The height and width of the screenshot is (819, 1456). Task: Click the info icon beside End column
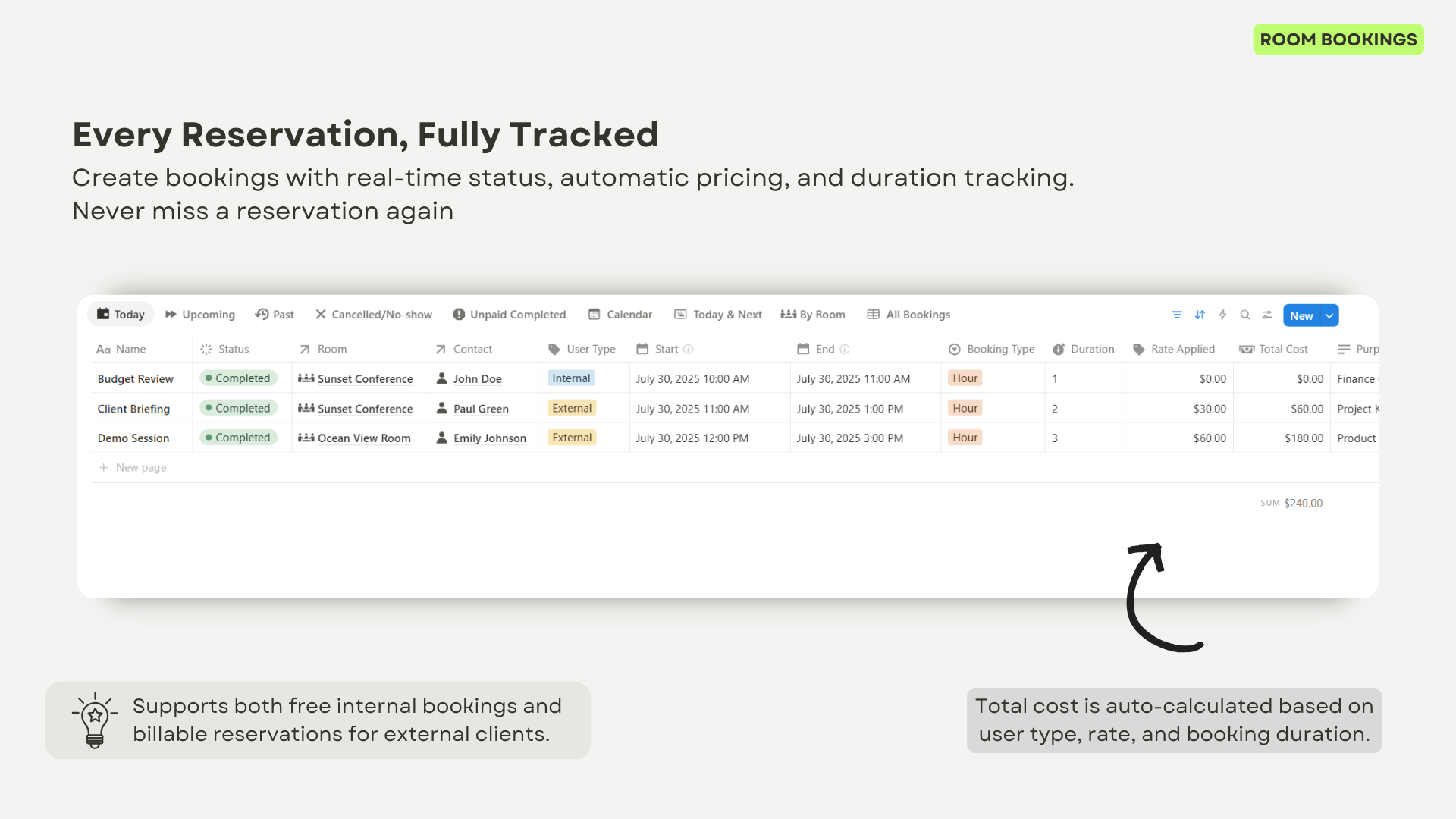pos(845,349)
